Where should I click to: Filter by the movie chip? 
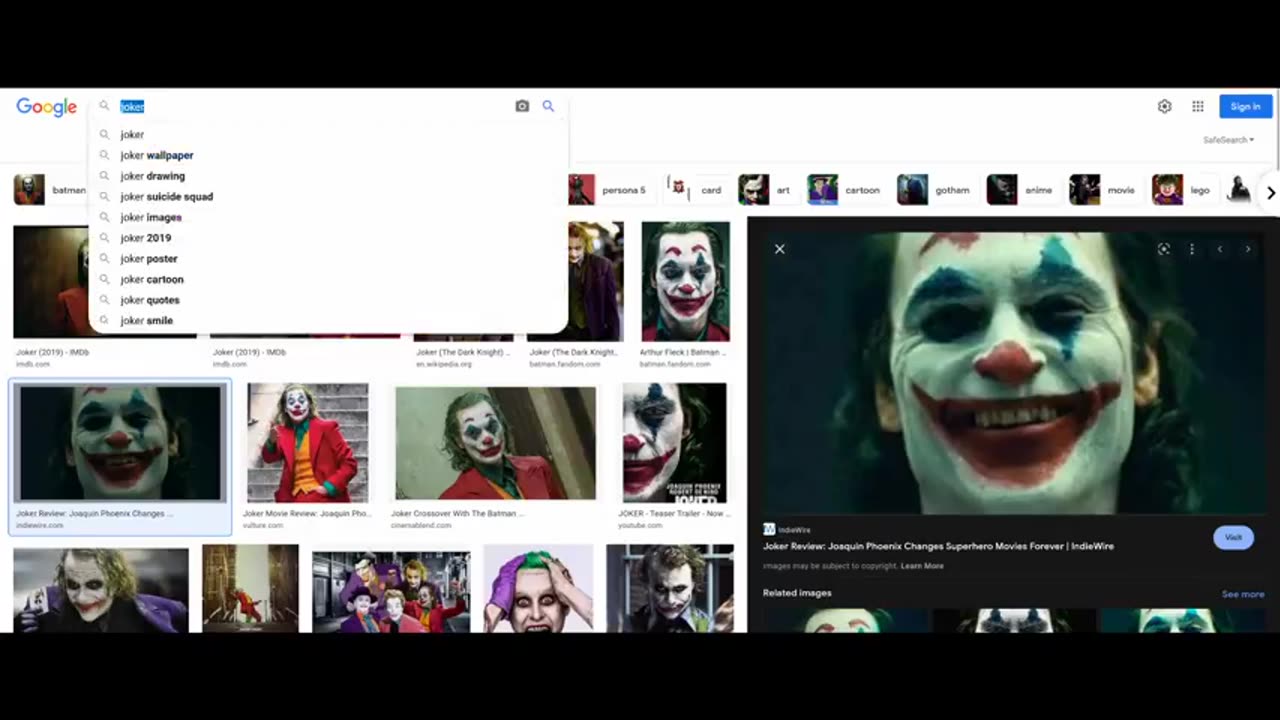(1103, 190)
